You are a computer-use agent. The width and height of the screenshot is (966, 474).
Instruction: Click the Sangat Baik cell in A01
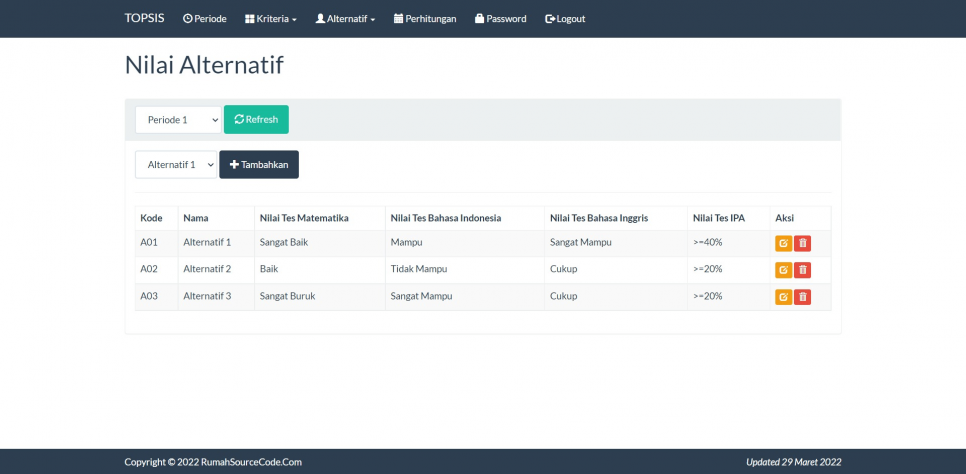point(284,243)
